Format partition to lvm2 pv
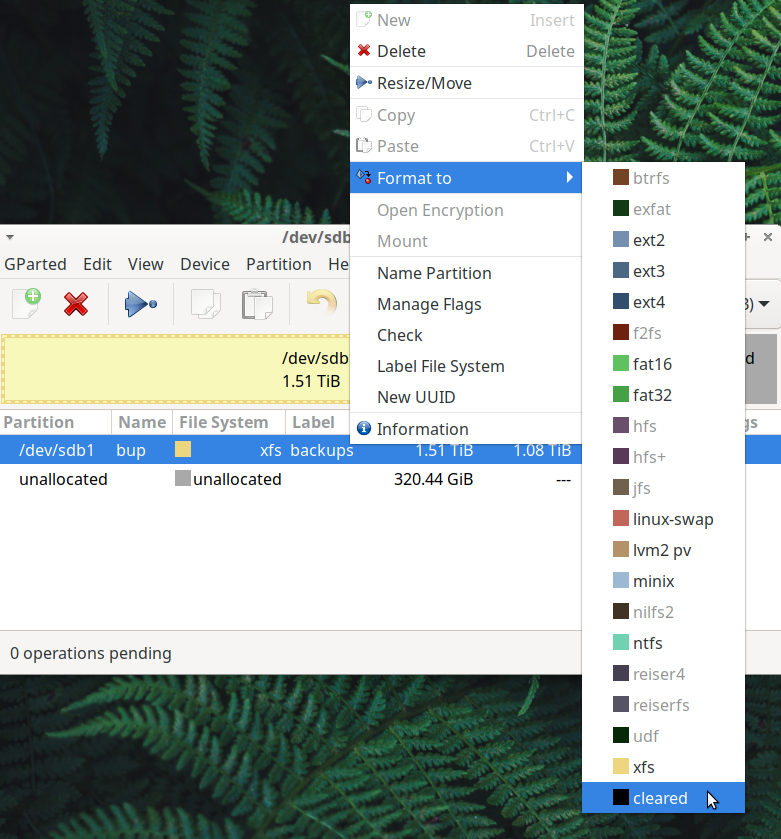This screenshot has height=839, width=781. click(x=663, y=550)
